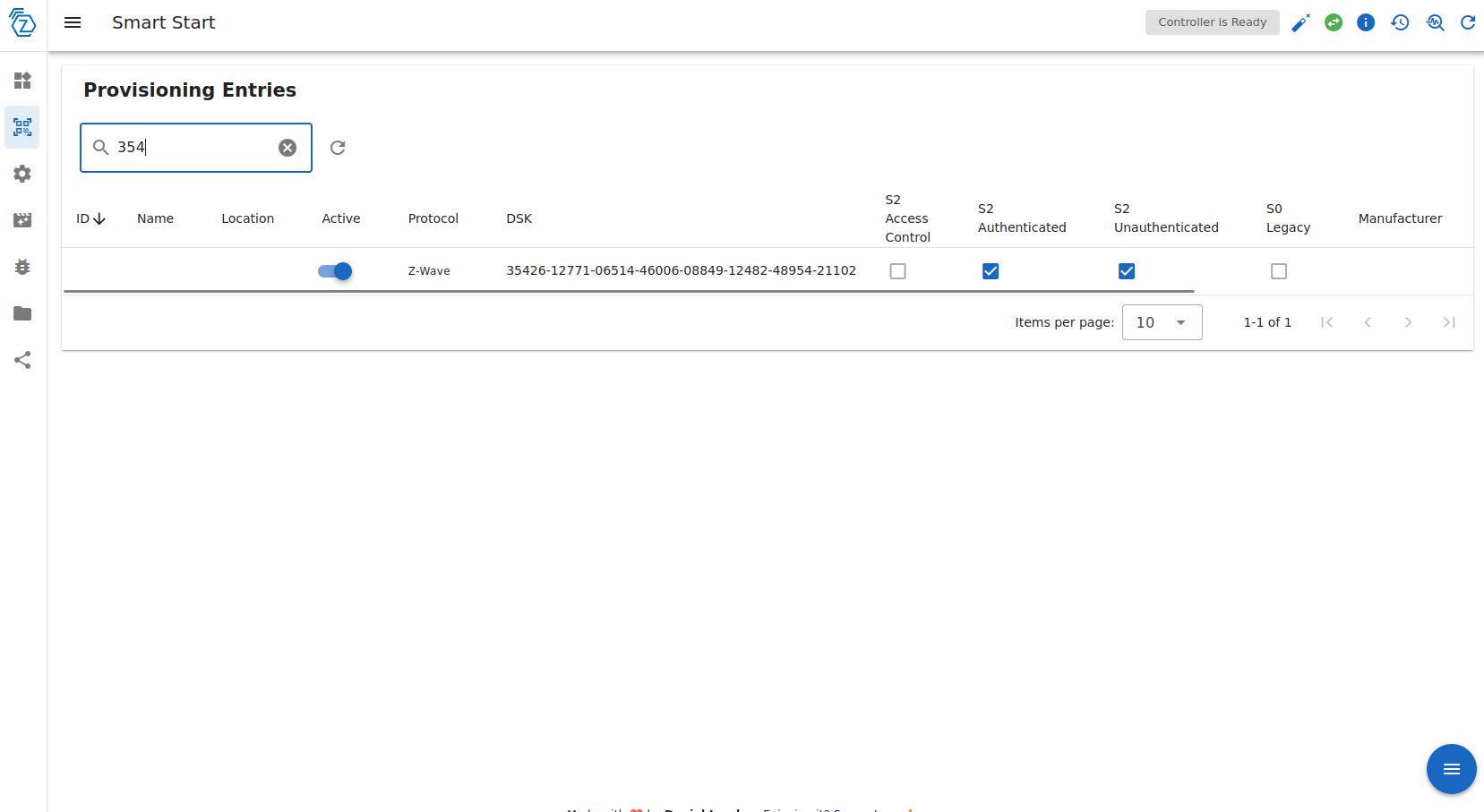Viewport: 1484px width, 812px height.
Task: Click the blue info icon
Action: [x=1366, y=22]
